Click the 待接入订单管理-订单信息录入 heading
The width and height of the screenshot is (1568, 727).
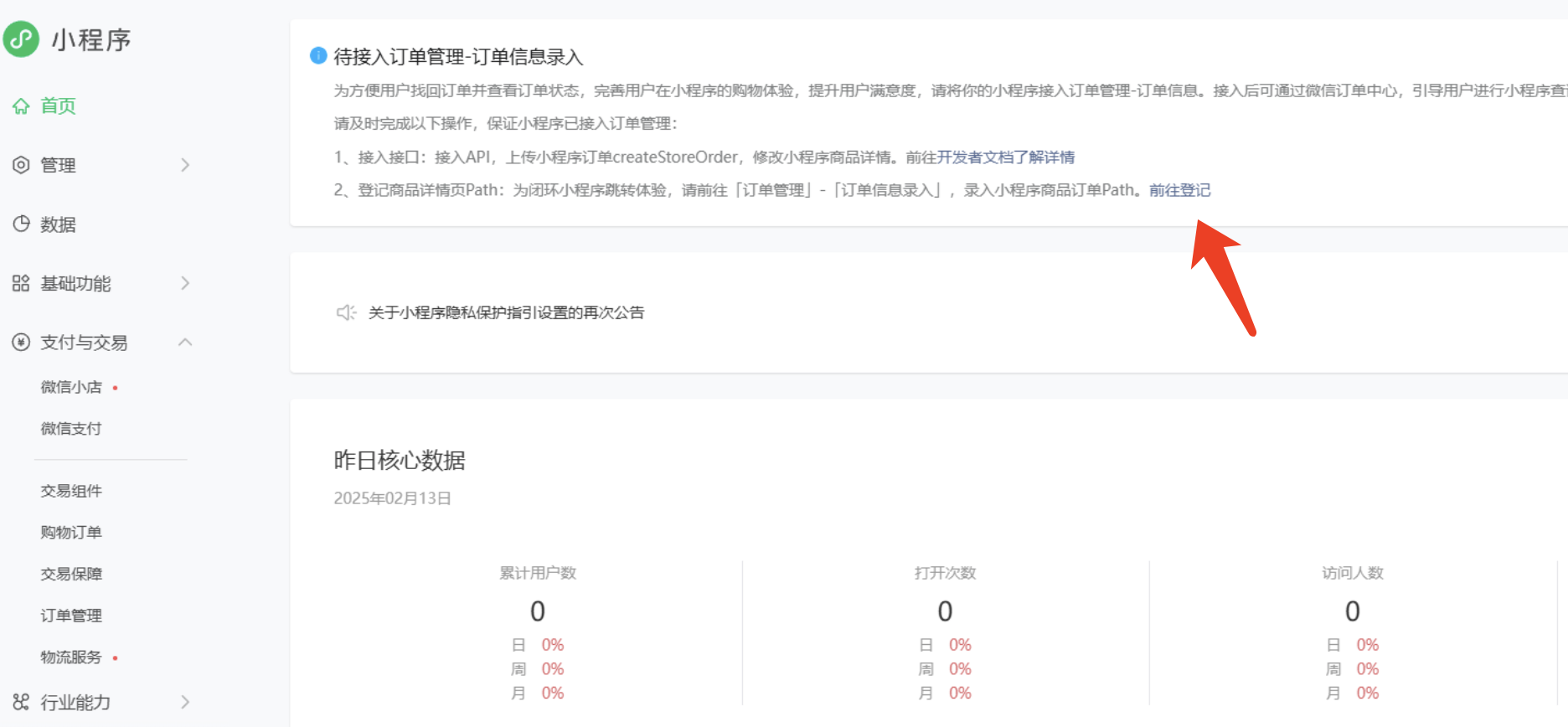tap(458, 56)
